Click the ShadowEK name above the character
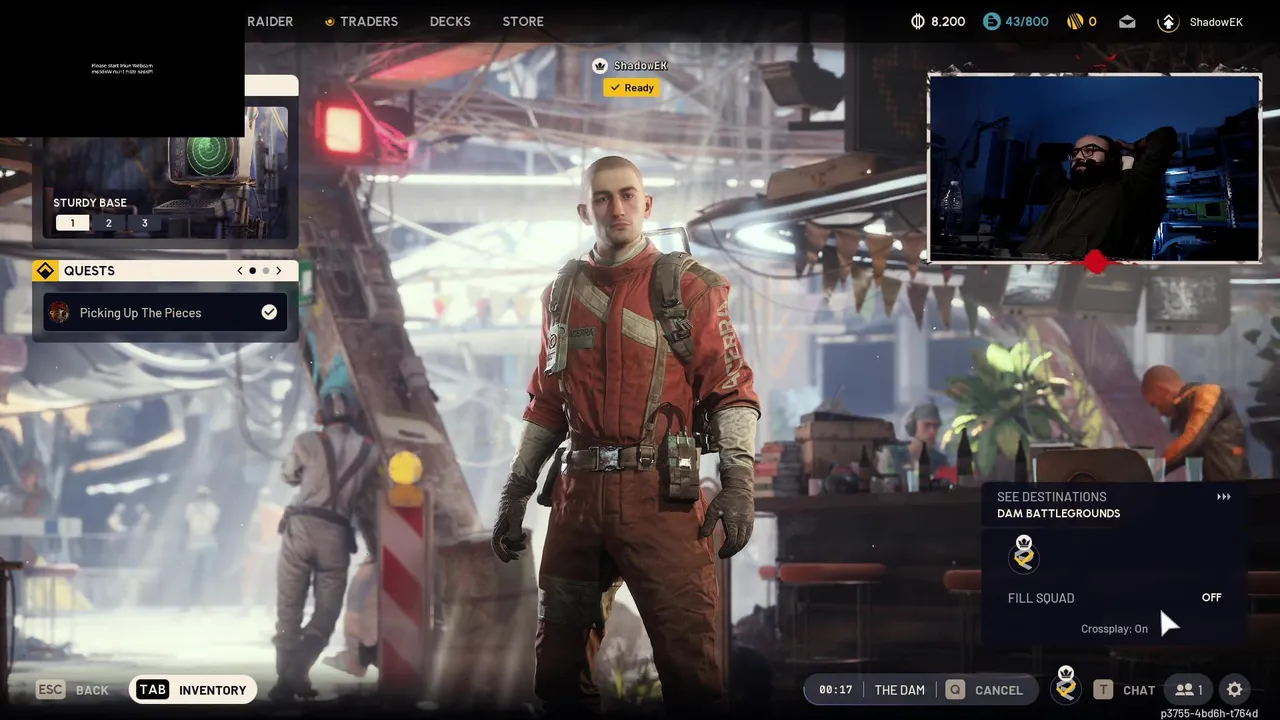This screenshot has width=1280, height=720. click(640, 66)
